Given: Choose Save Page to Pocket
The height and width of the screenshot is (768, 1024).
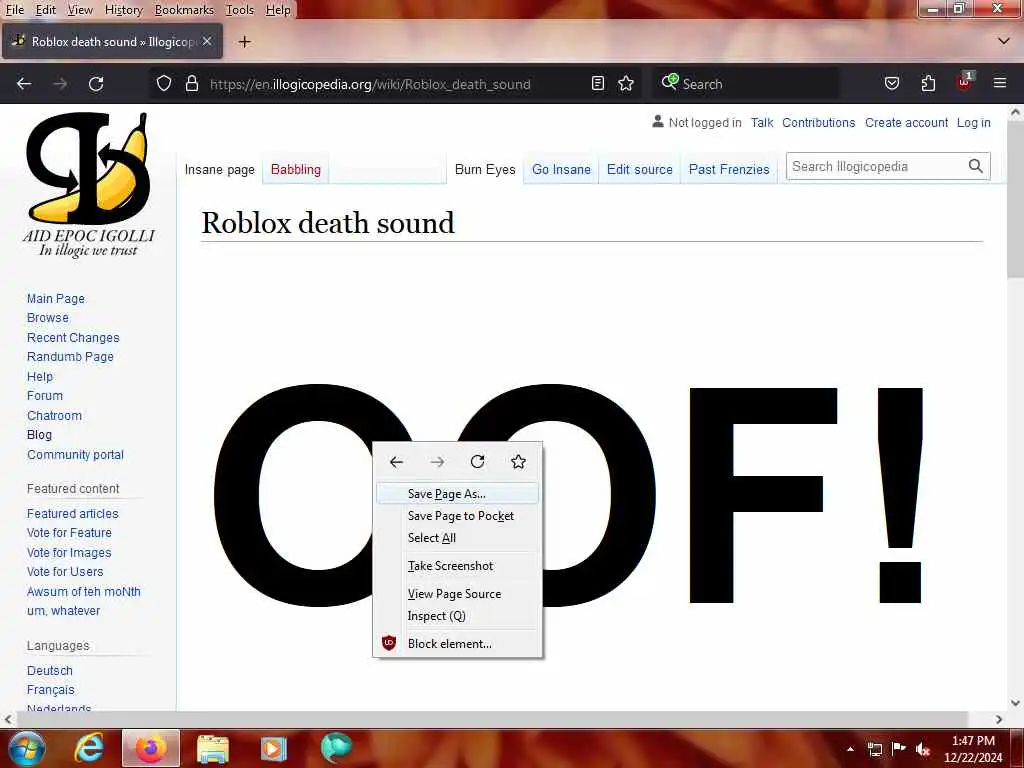Looking at the screenshot, I should (x=458, y=516).
